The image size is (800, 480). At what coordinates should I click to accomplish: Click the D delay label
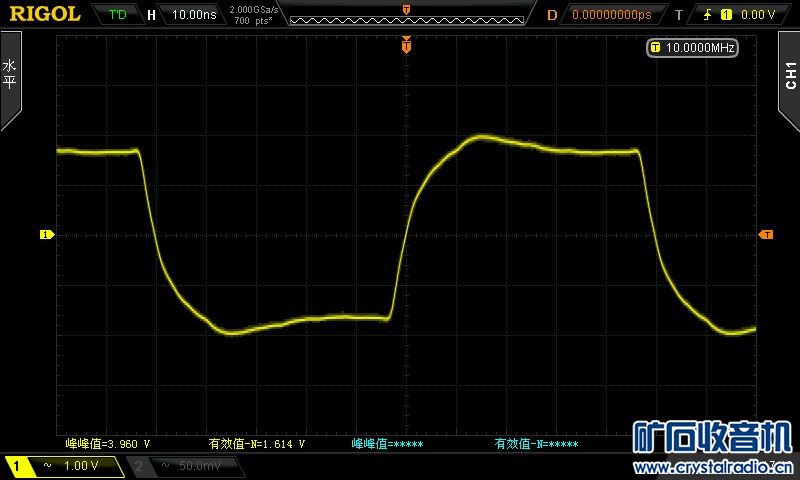click(x=552, y=15)
